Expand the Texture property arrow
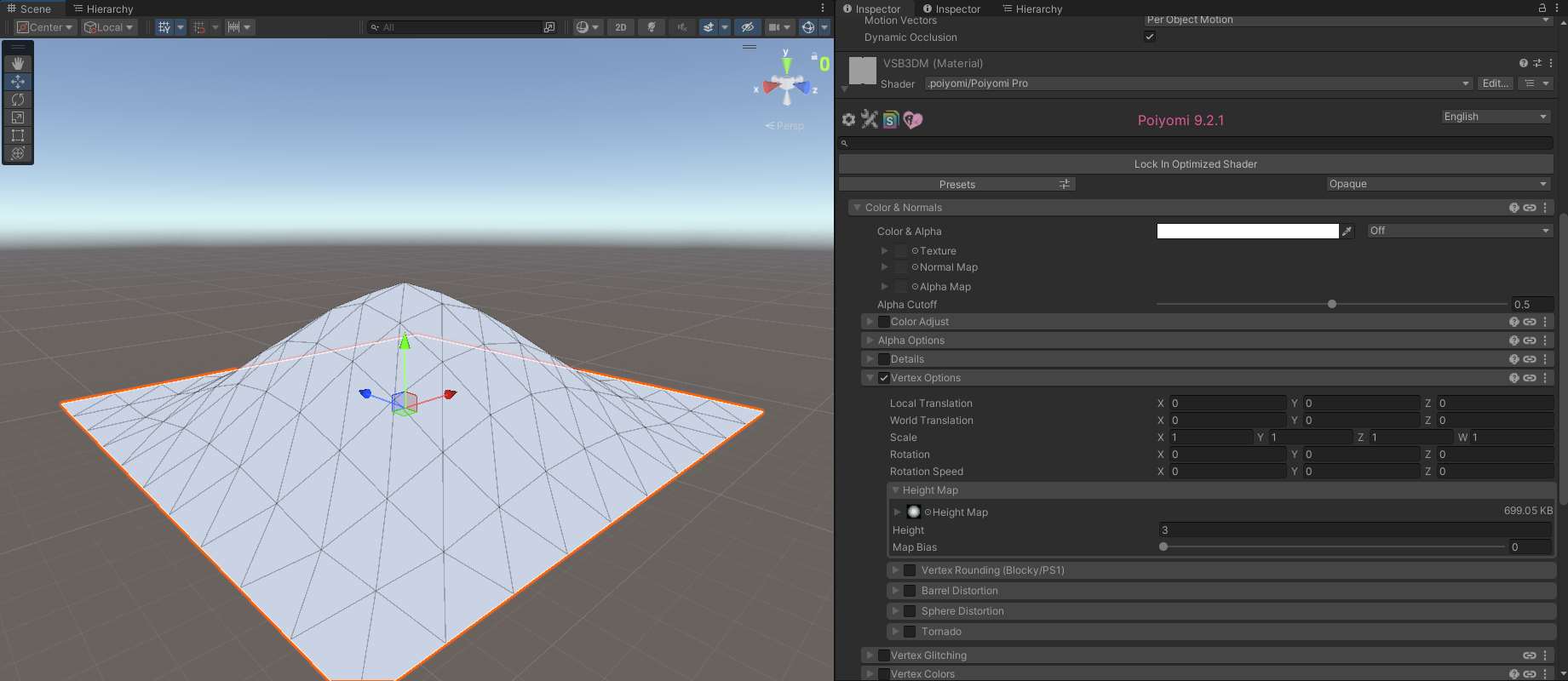This screenshot has width=1568, height=681. (x=884, y=251)
